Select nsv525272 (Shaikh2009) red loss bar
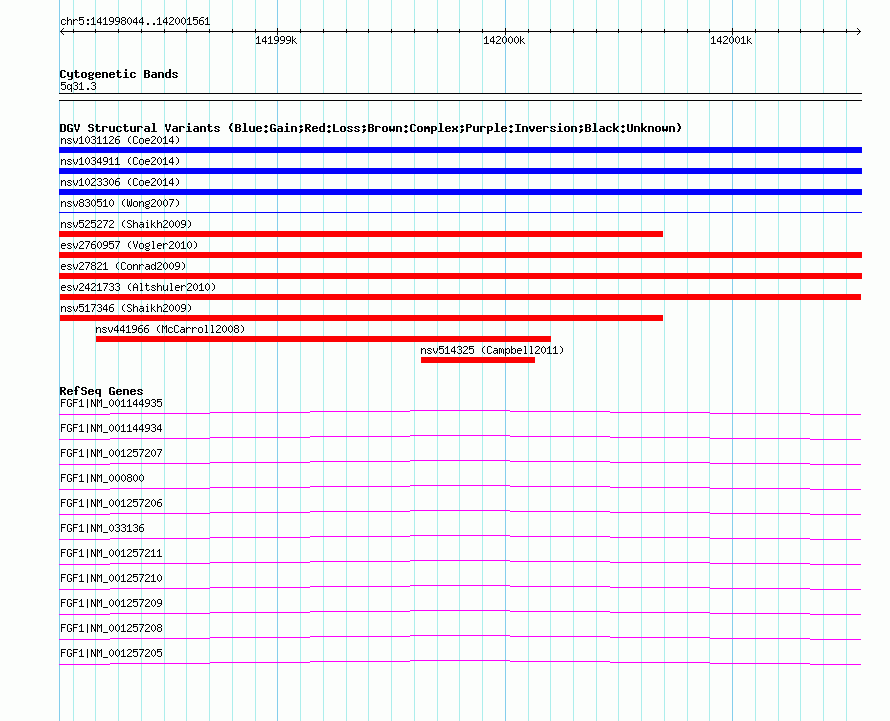 point(361,234)
